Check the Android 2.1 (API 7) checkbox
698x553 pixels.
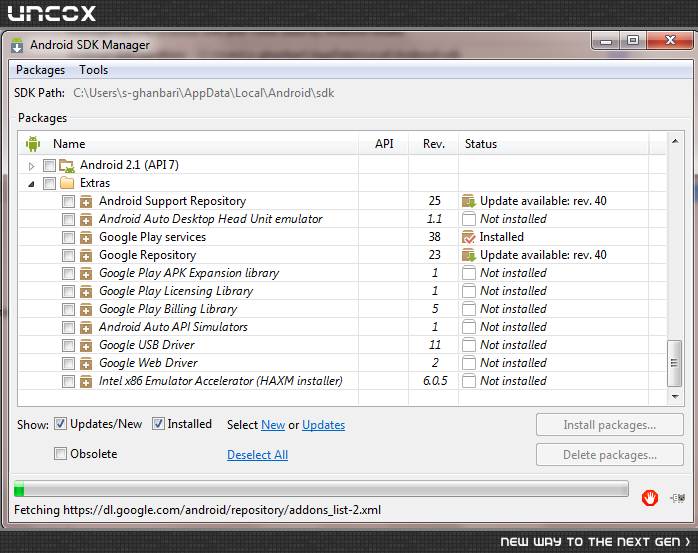pyautogui.click(x=49, y=165)
